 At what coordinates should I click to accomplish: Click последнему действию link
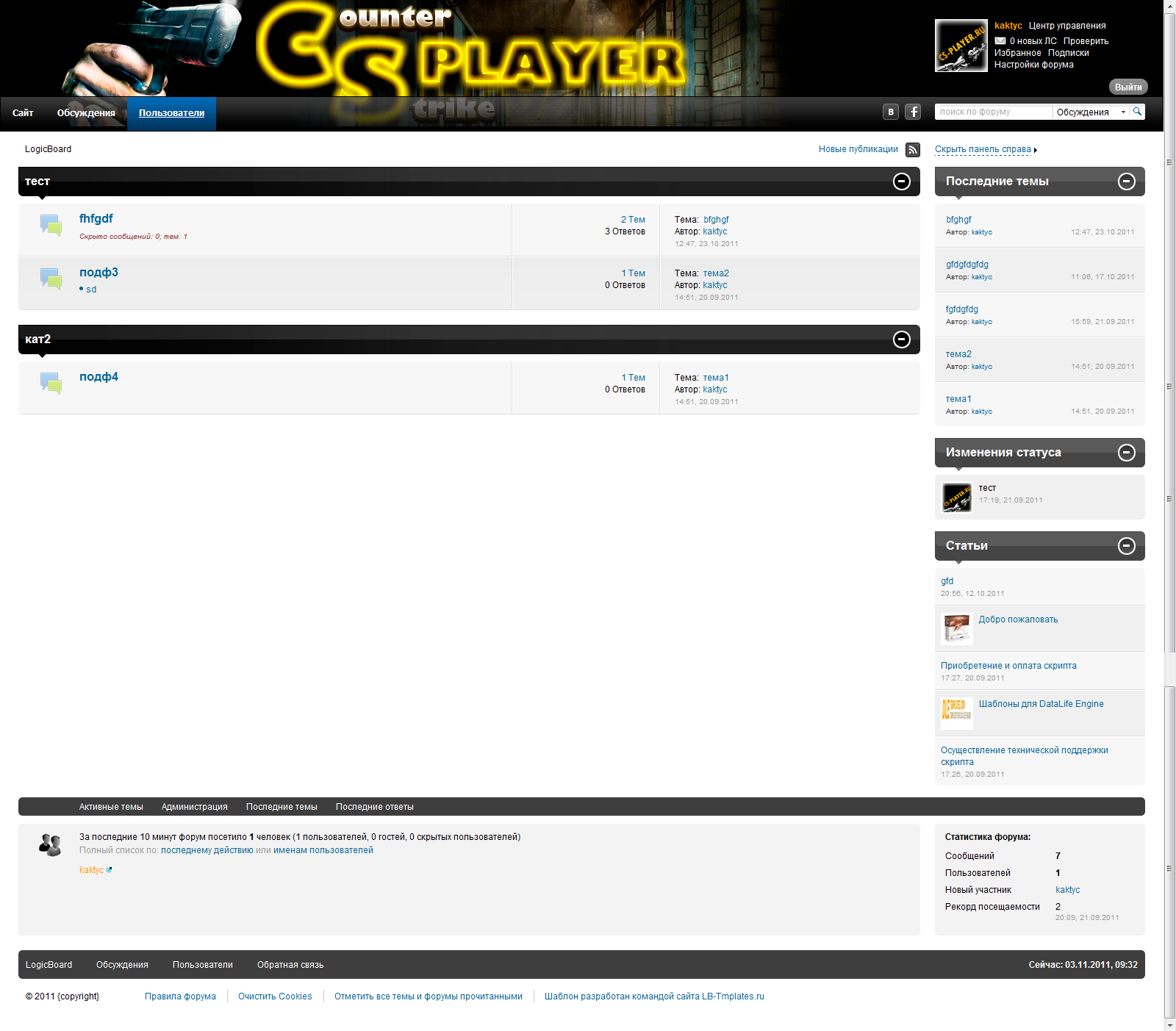tap(207, 850)
